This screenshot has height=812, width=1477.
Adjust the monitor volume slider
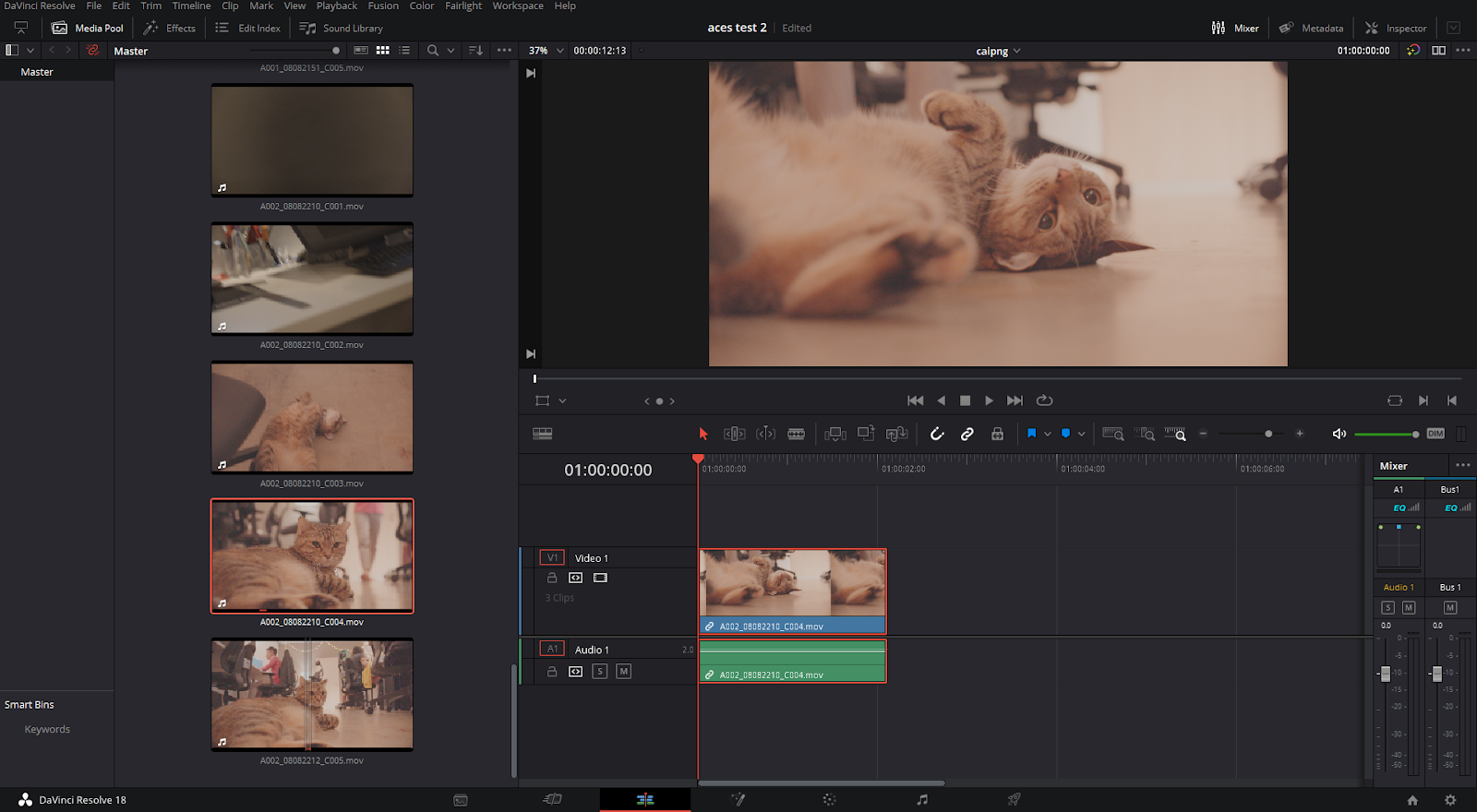(x=1386, y=434)
